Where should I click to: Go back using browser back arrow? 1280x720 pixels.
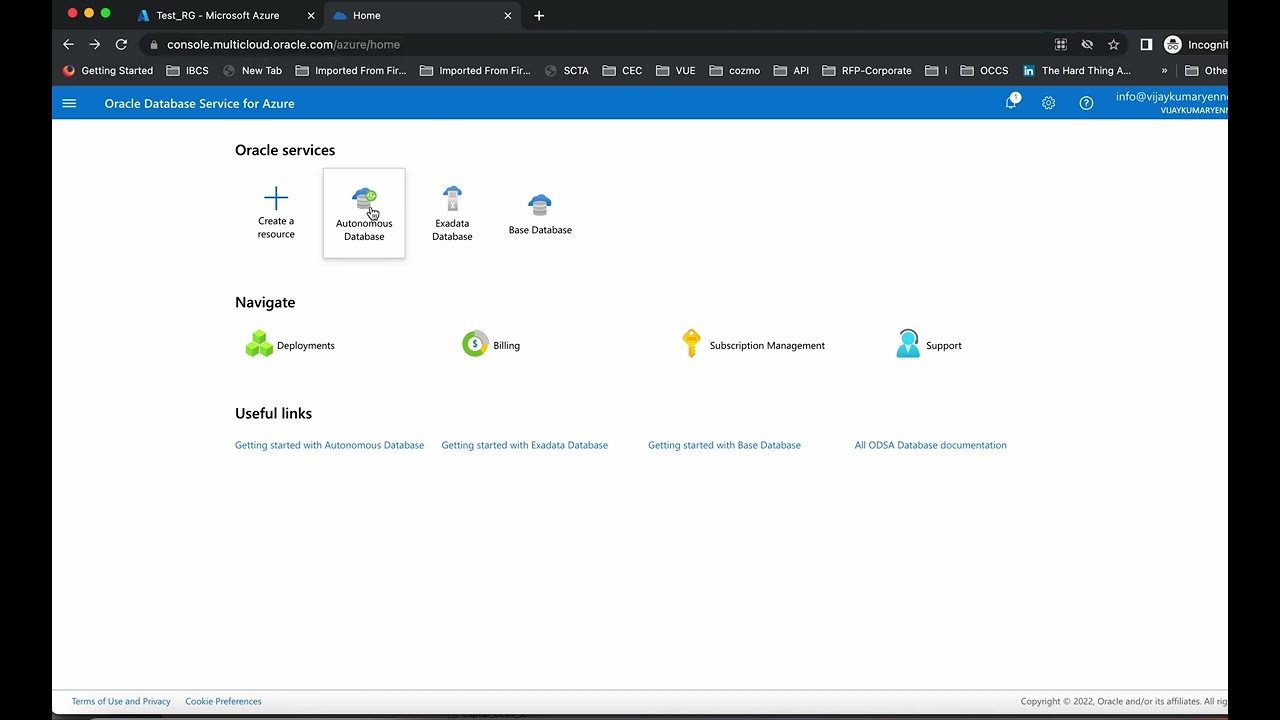[x=68, y=44]
